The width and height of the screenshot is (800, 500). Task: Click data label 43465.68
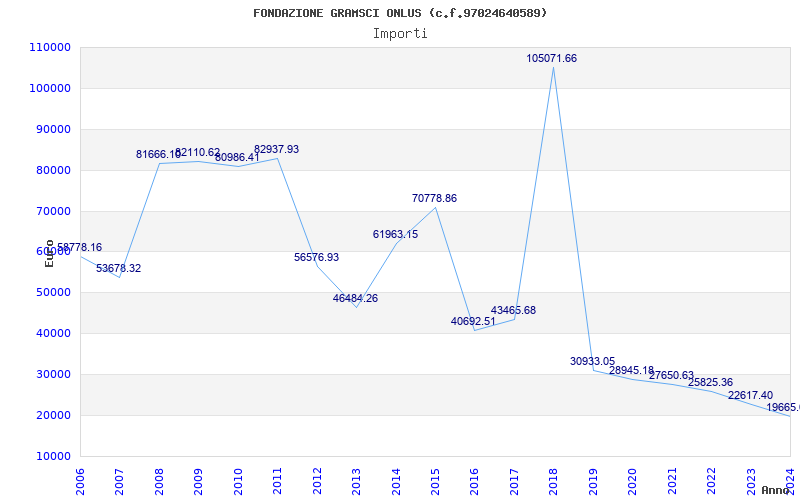coord(513,310)
